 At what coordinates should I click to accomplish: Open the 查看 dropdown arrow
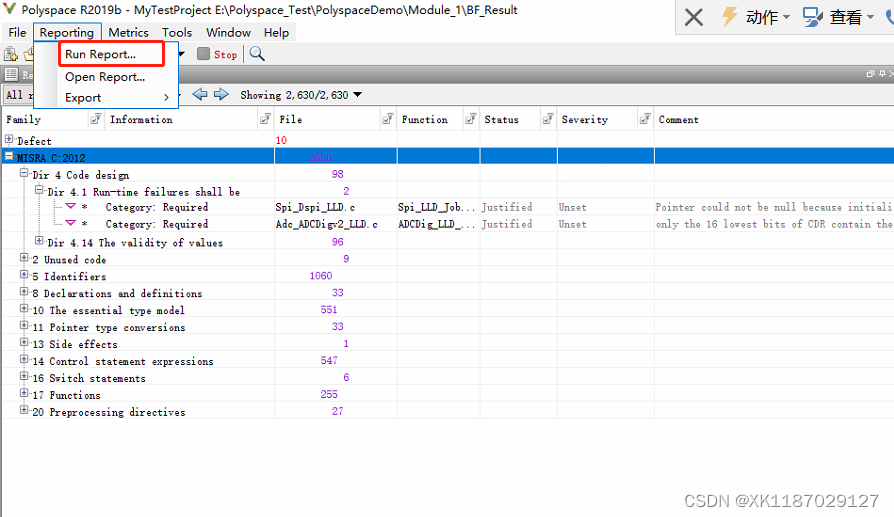pos(871,17)
